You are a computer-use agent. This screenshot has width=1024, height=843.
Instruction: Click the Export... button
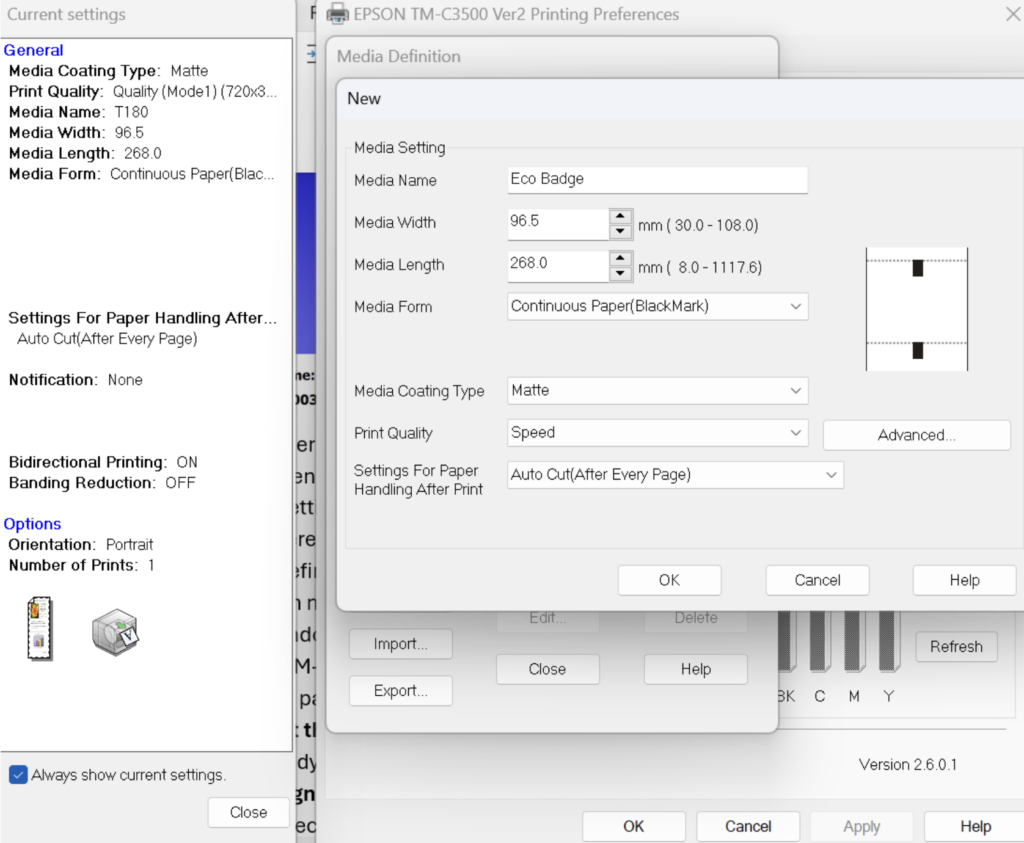(400, 691)
